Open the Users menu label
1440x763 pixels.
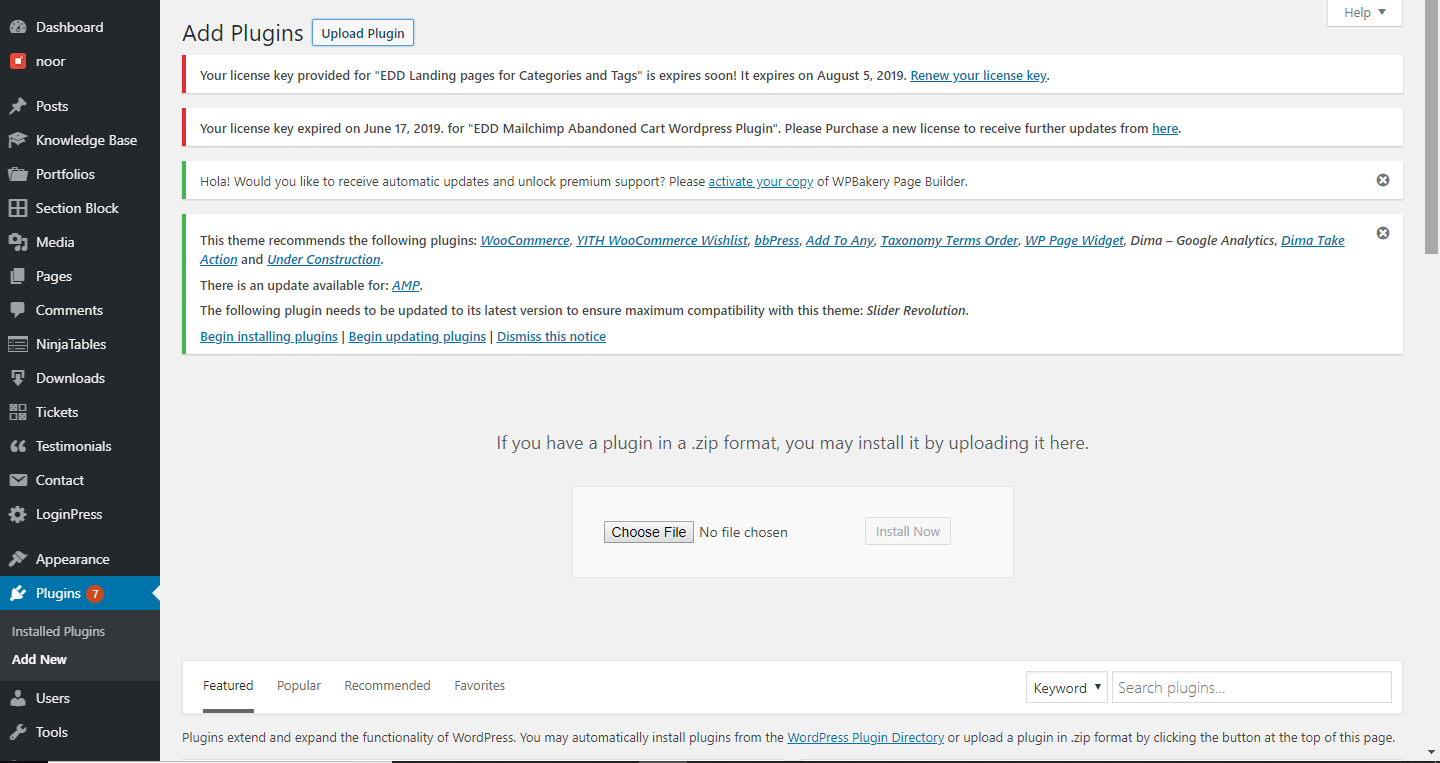tap(53, 698)
